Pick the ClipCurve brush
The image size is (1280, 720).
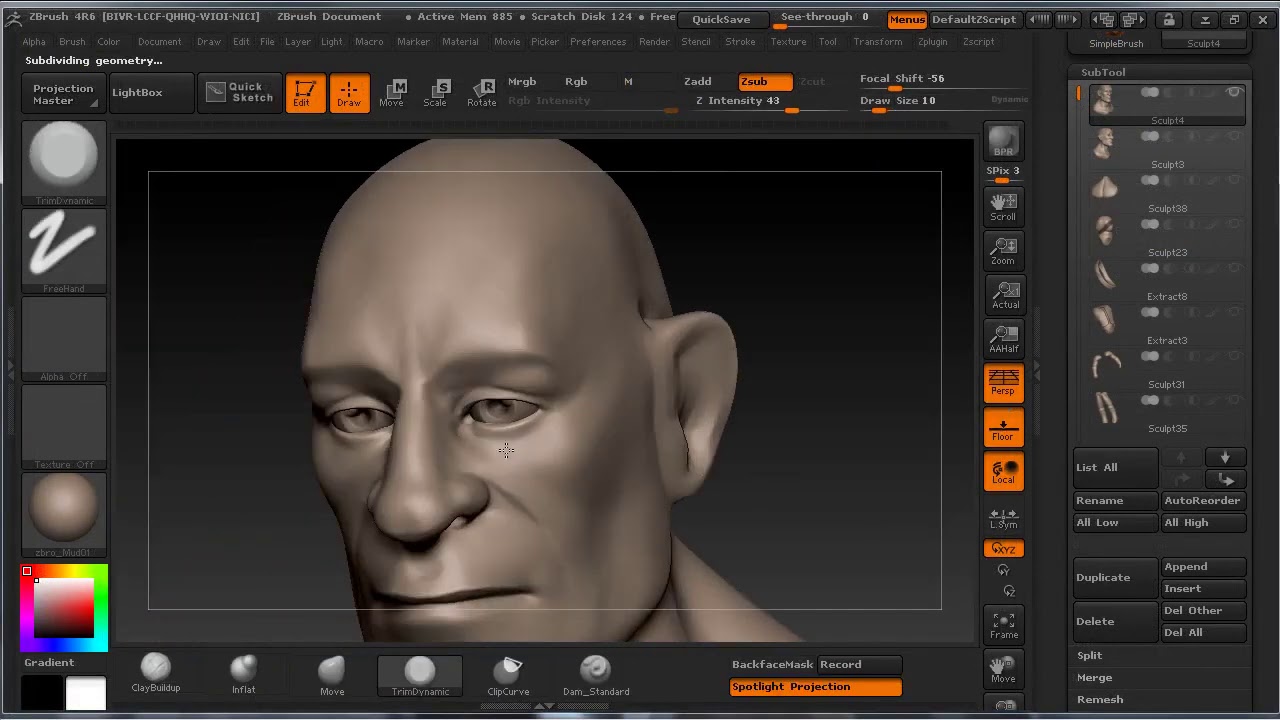point(508,676)
